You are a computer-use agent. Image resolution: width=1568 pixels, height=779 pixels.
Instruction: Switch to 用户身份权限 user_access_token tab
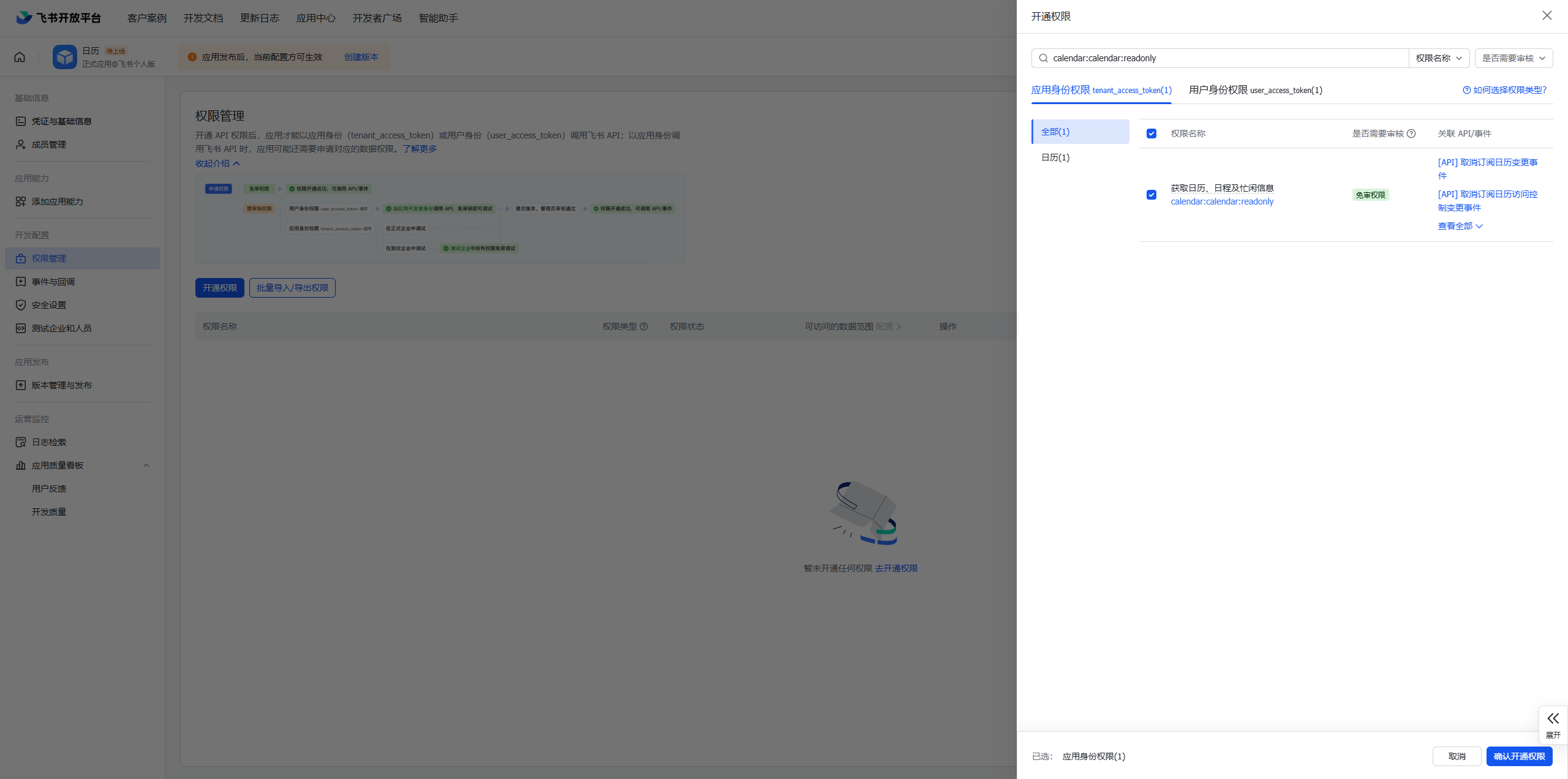click(x=1255, y=90)
